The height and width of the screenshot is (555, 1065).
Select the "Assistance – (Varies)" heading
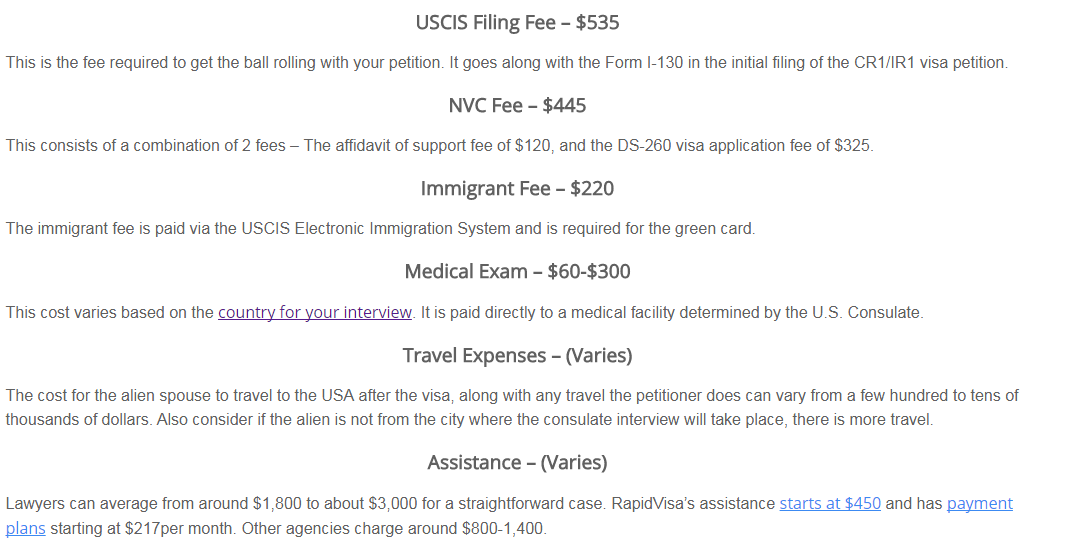(x=518, y=463)
